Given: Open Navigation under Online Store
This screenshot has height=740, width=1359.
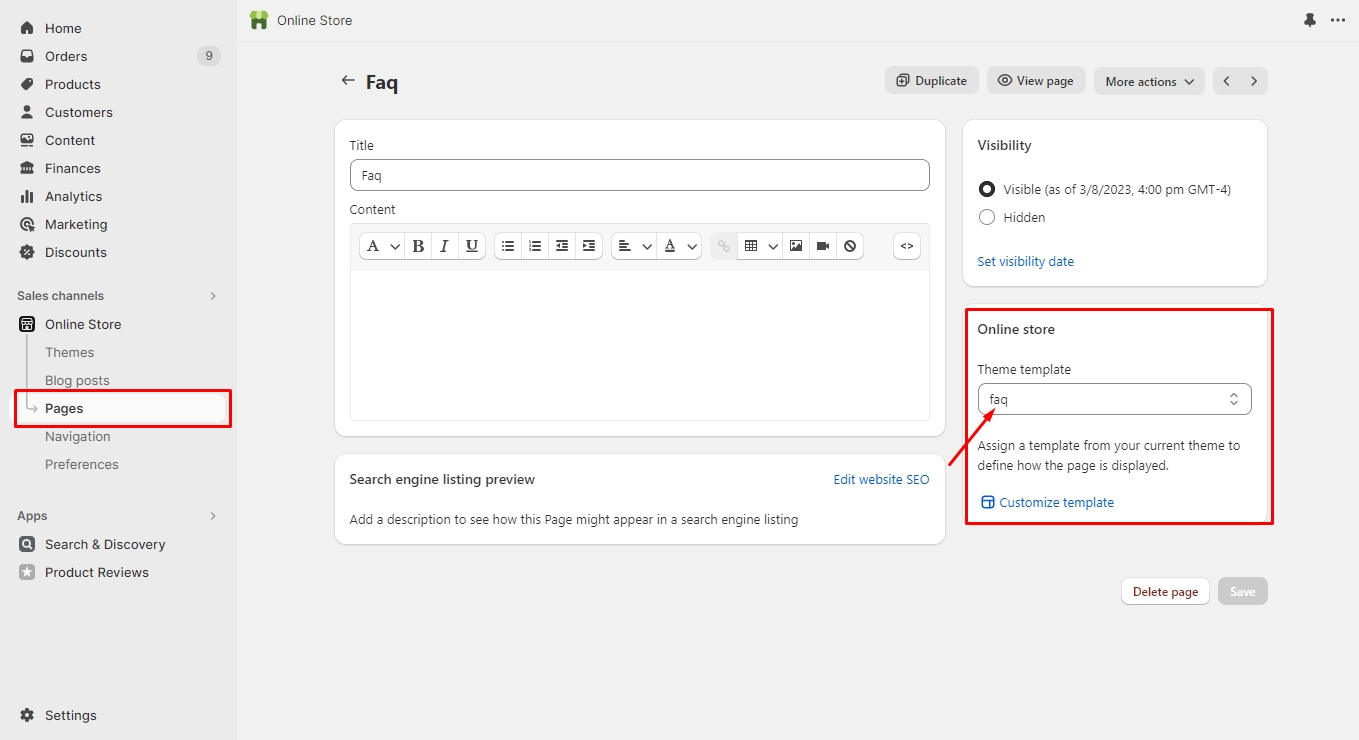Looking at the screenshot, I should pos(78,436).
